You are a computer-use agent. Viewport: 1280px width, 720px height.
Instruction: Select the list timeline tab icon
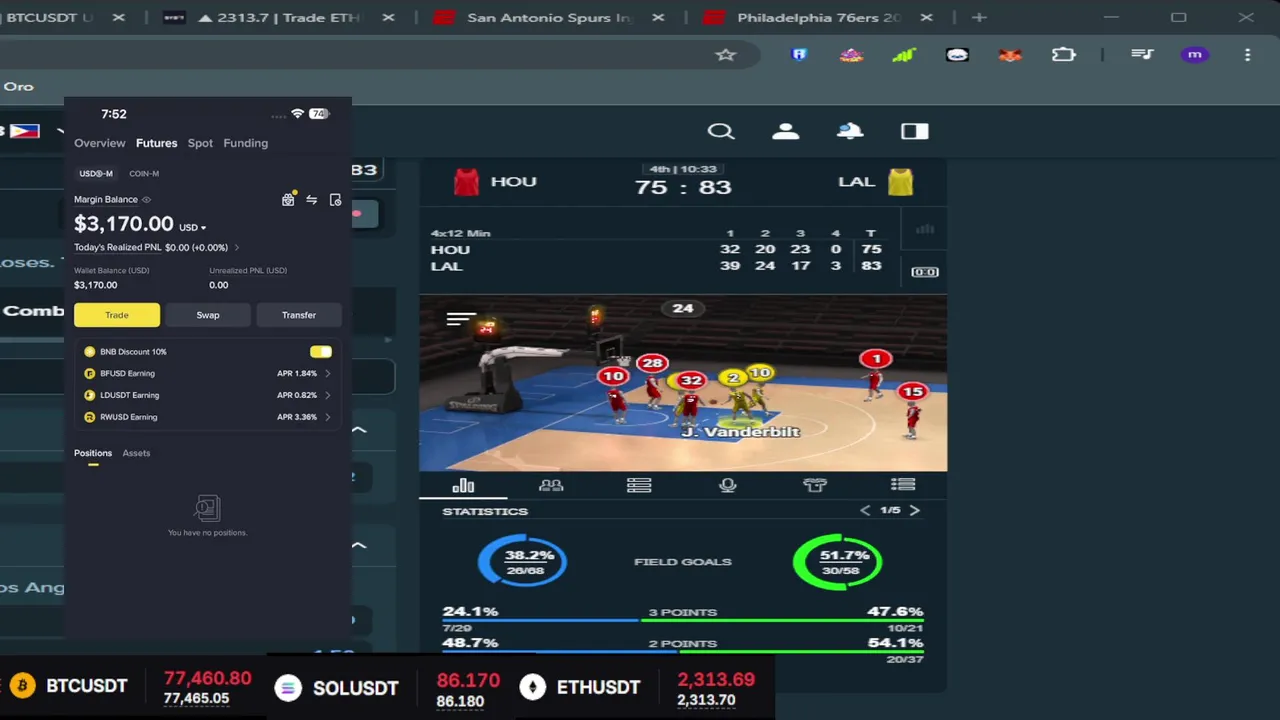pos(903,485)
